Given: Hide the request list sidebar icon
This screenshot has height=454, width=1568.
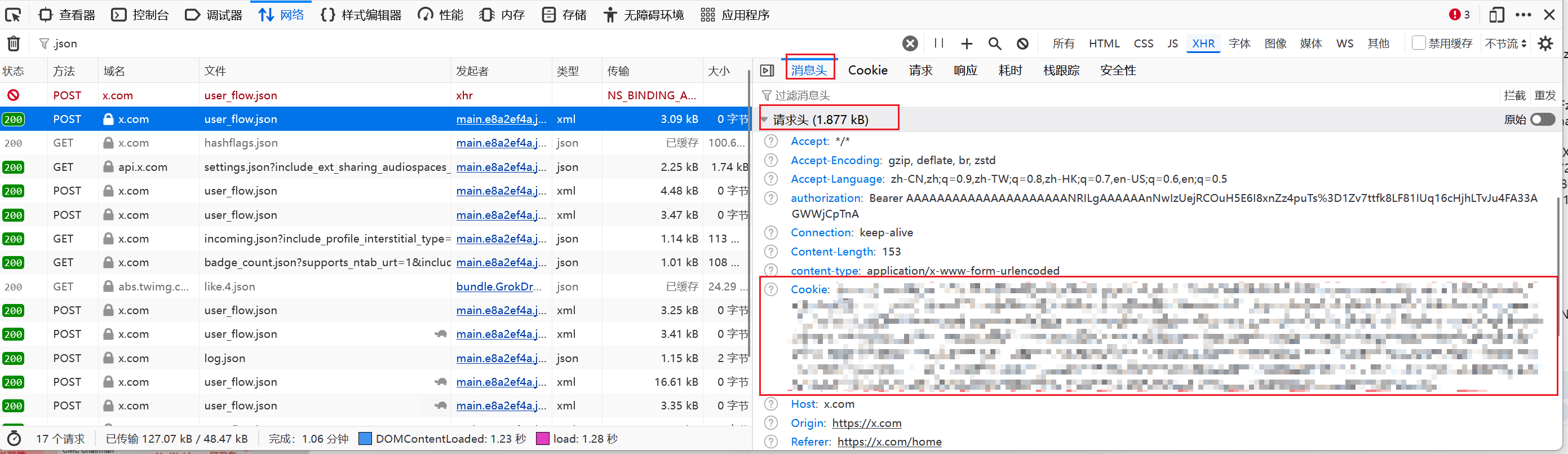Looking at the screenshot, I should (767, 70).
